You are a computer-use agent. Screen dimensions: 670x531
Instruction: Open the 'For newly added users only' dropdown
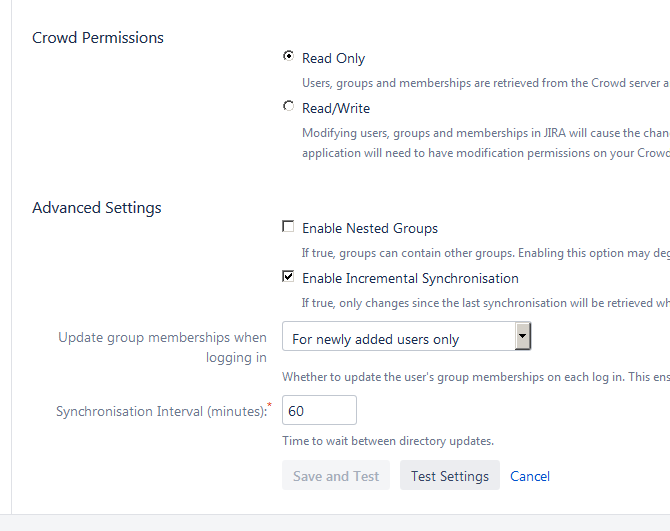point(398,339)
